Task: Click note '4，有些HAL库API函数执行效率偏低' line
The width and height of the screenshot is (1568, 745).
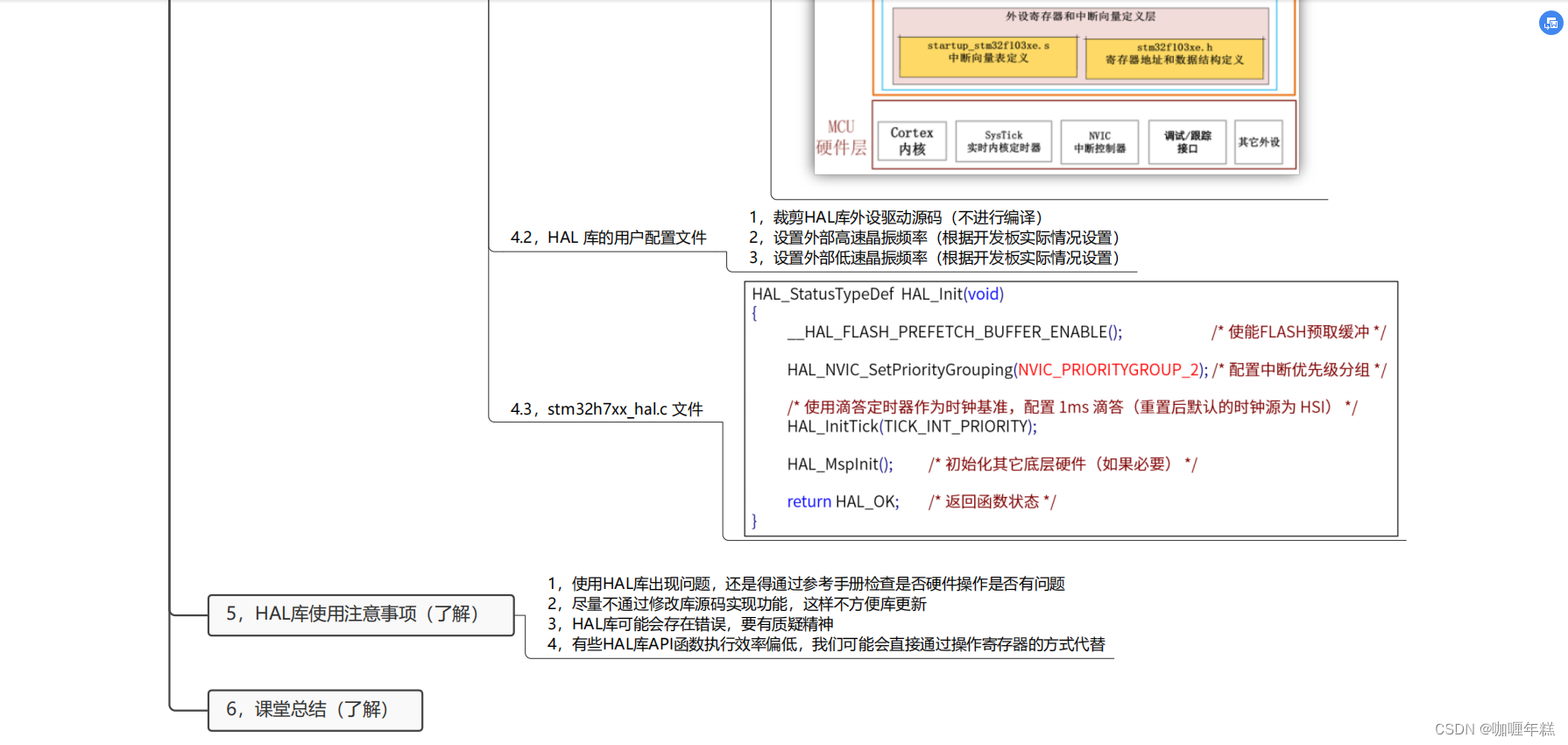Action: (x=826, y=644)
